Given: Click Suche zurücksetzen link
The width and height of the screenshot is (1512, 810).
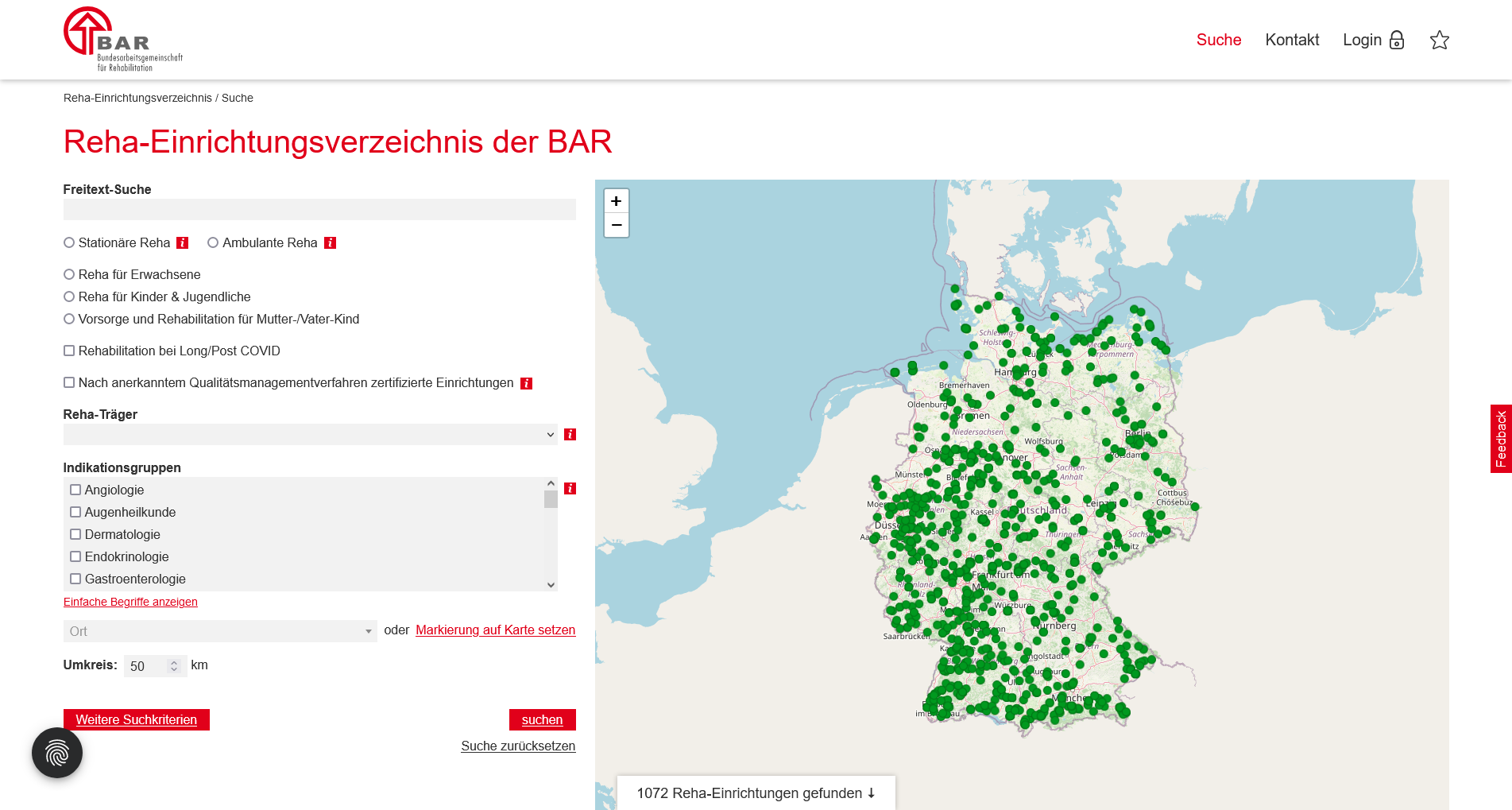Looking at the screenshot, I should click(x=518, y=746).
